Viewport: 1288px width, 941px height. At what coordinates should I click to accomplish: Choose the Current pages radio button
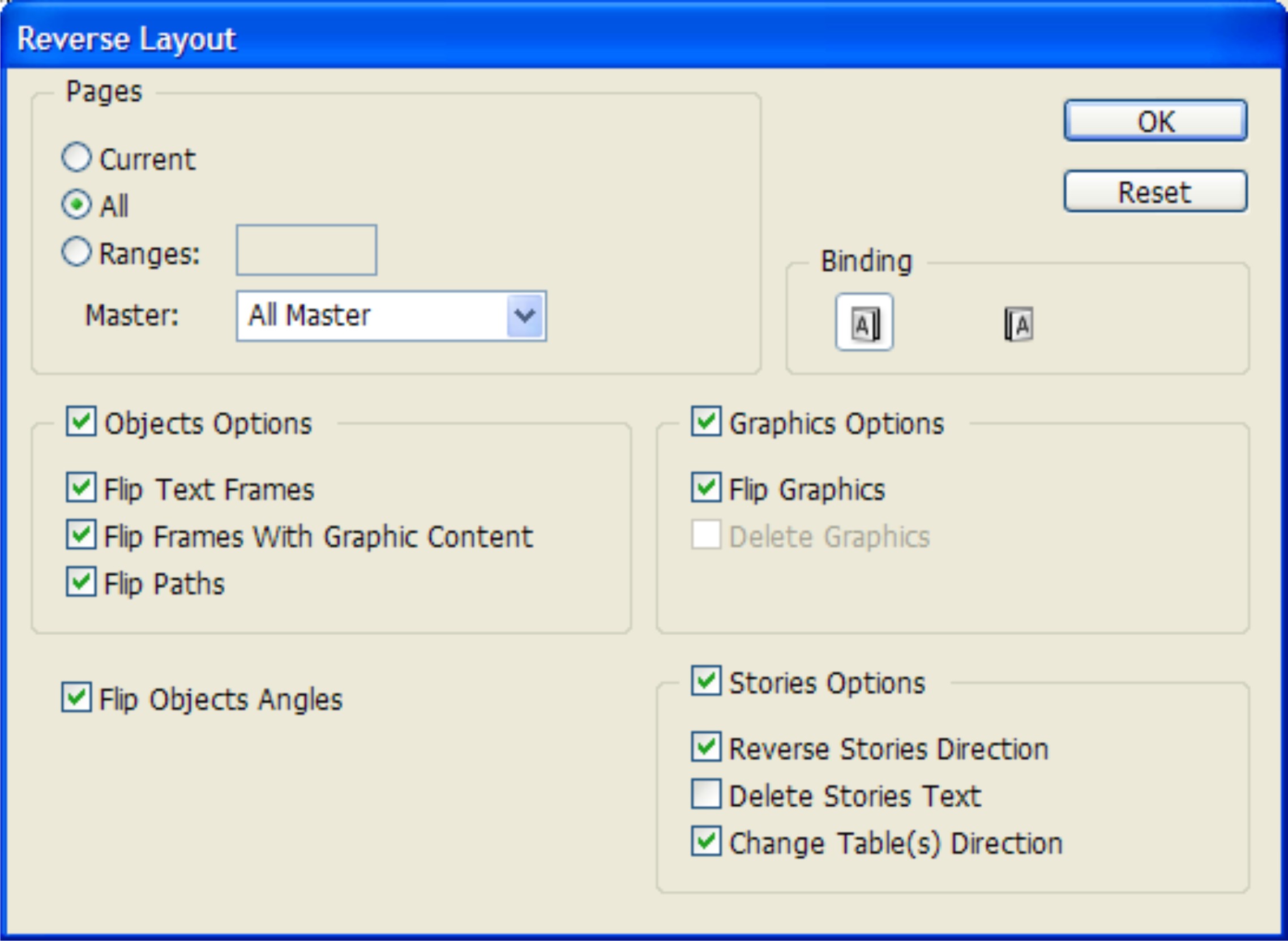pyautogui.click(x=76, y=158)
